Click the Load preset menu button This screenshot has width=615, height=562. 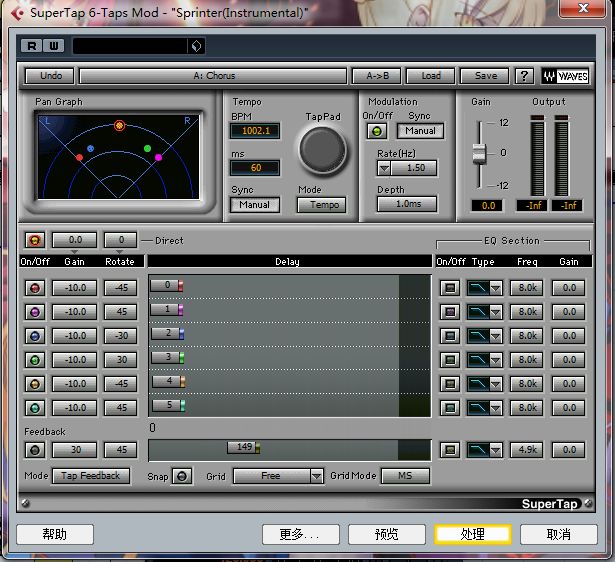pyautogui.click(x=430, y=76)
